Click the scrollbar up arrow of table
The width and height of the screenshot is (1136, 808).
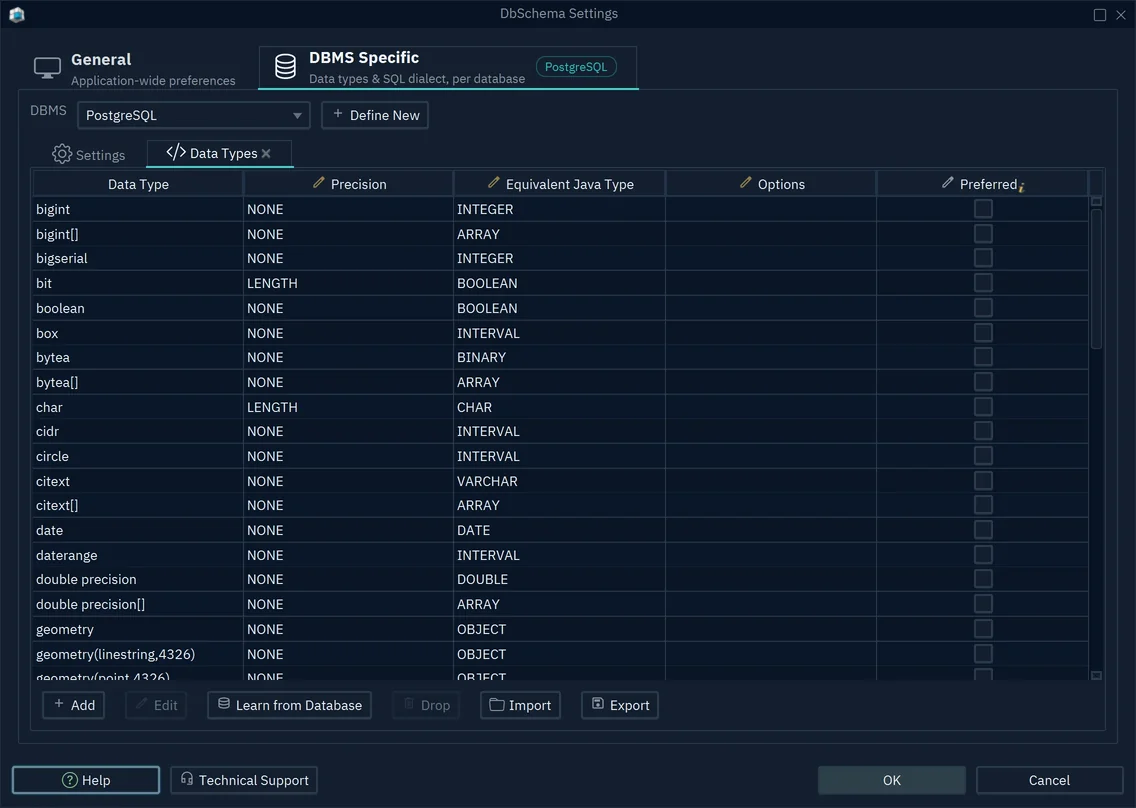tap(1096, 201)
